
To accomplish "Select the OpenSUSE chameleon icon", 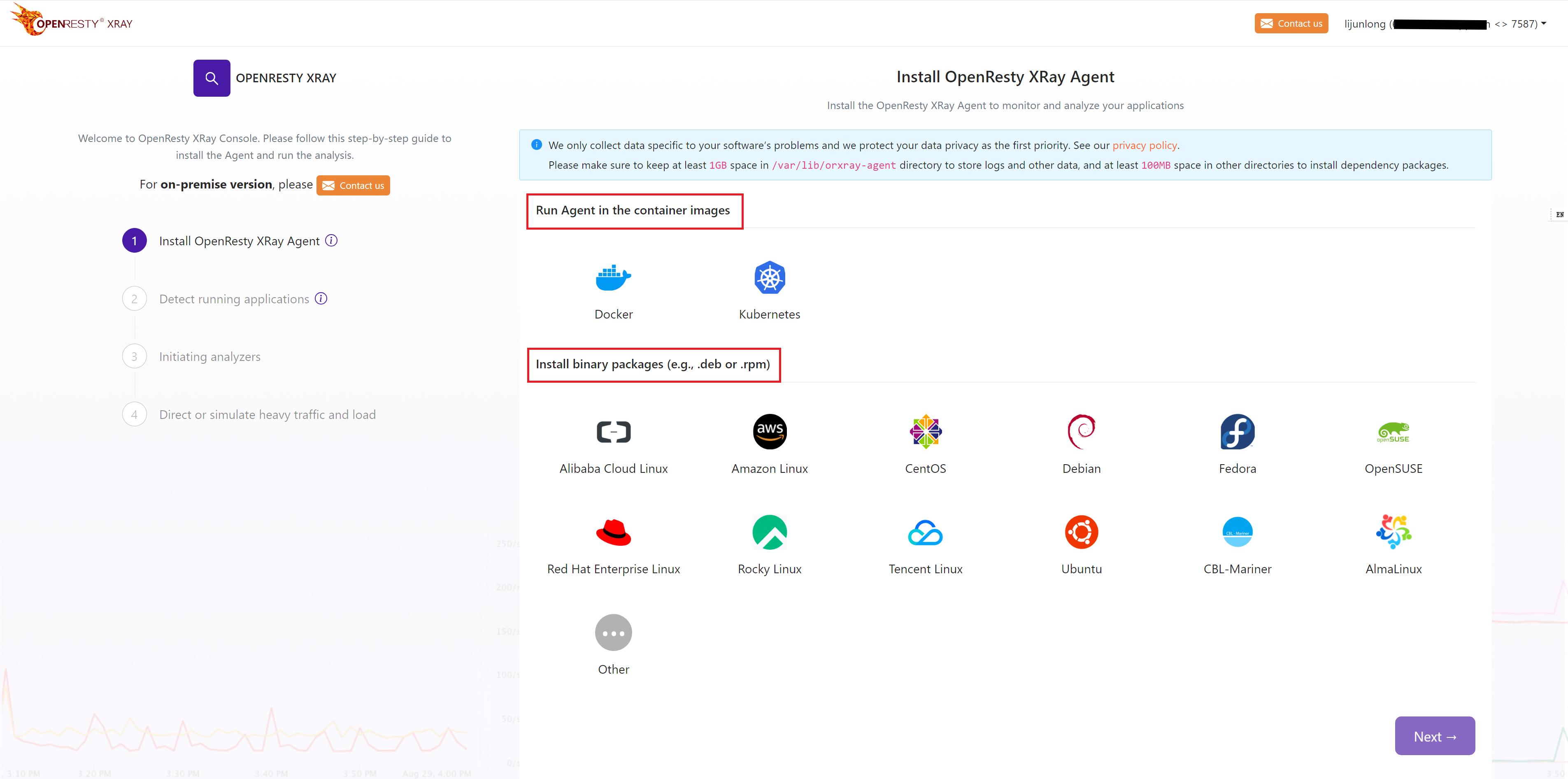I will tap(1394, 432).
